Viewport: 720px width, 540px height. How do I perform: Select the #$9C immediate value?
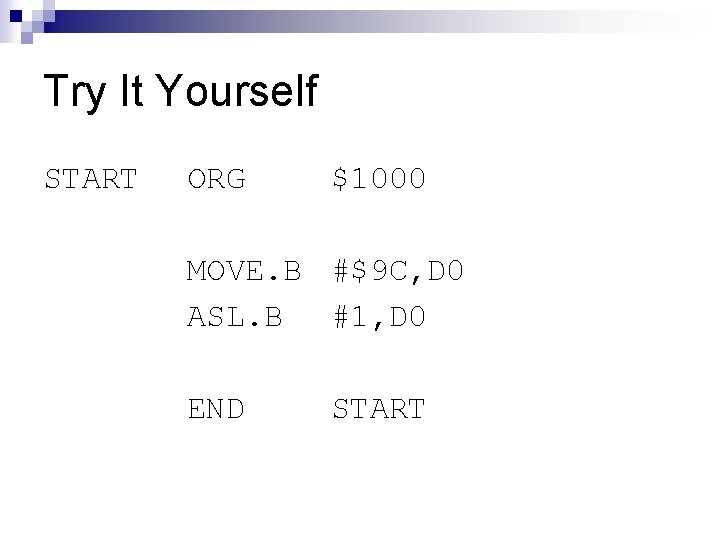[x=370, y=271]
